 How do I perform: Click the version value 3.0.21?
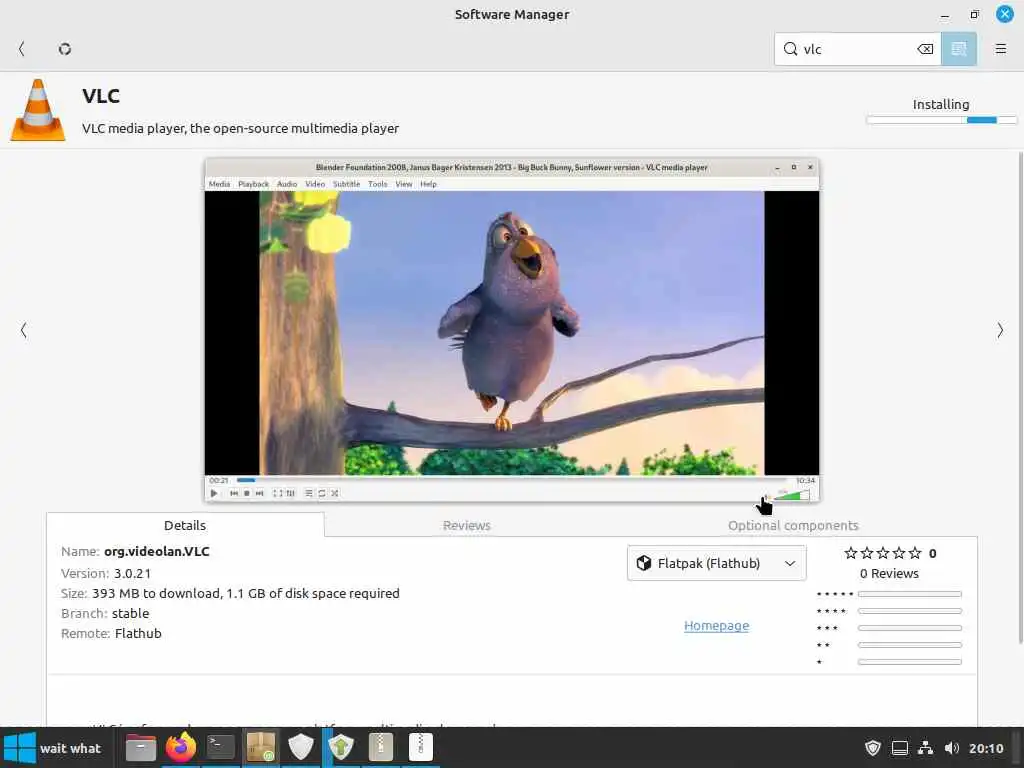[133, 573]
